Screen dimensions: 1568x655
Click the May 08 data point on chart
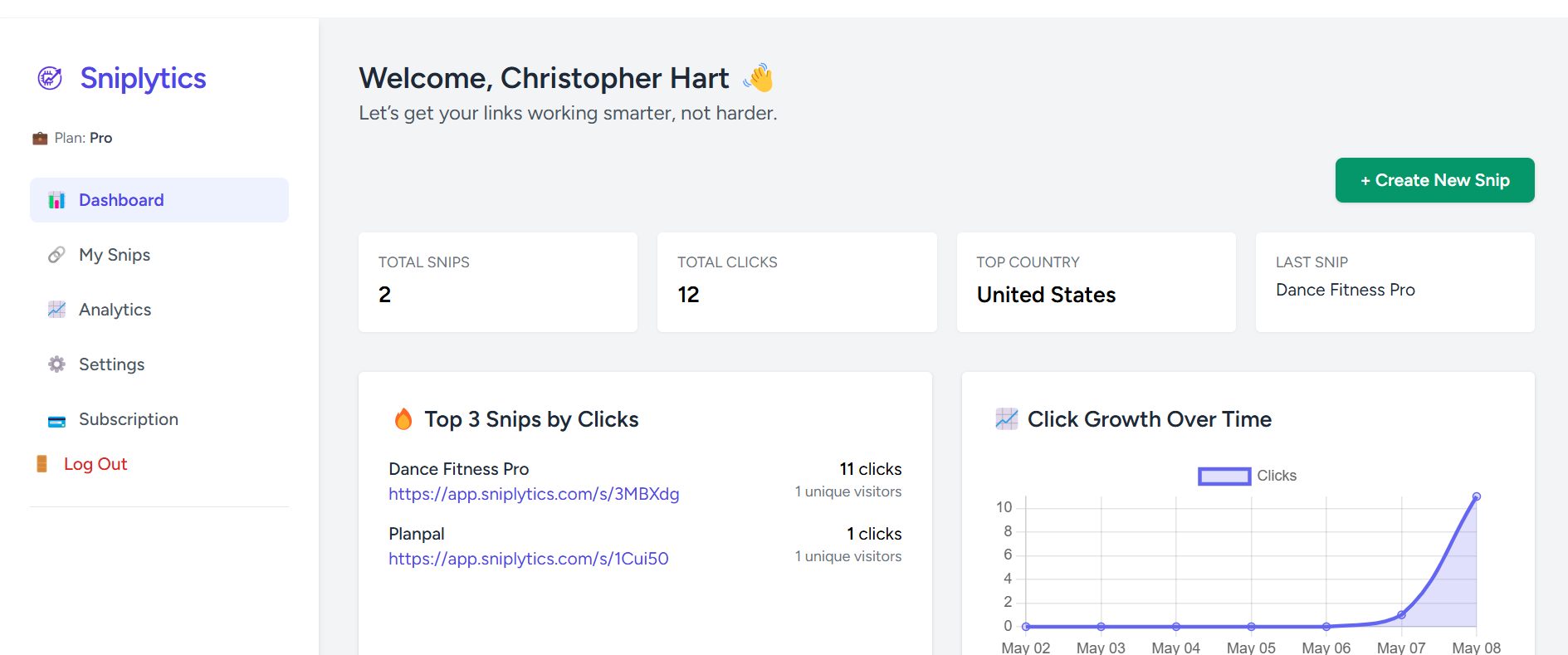click(x=1476, y=496)
